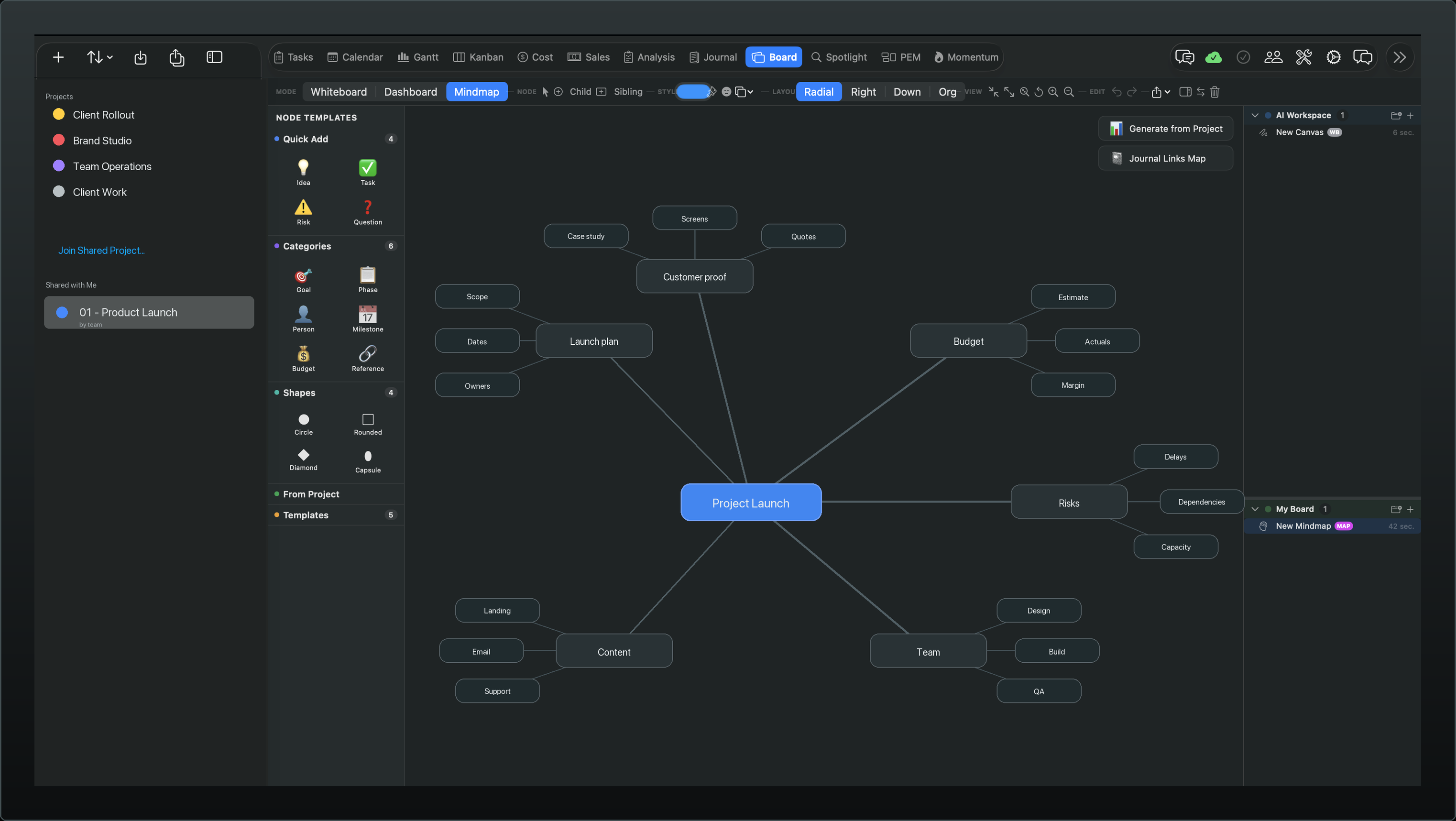Select the Milestone calendar node template
Screen dimensions: 1456x821
pyautogui.click(x=368, y=318)
